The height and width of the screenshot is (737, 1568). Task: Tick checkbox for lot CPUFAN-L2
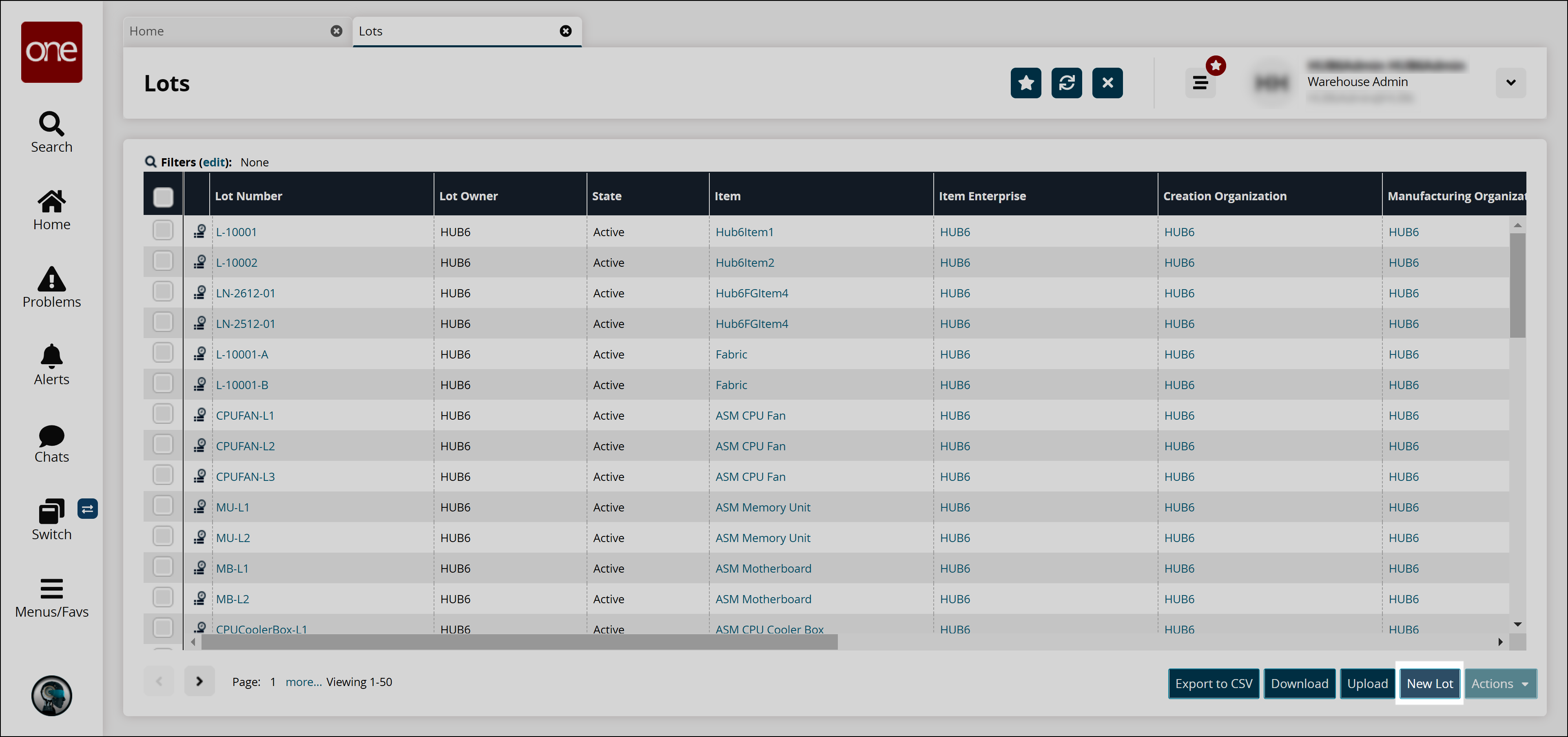click(x=163, y=445)
